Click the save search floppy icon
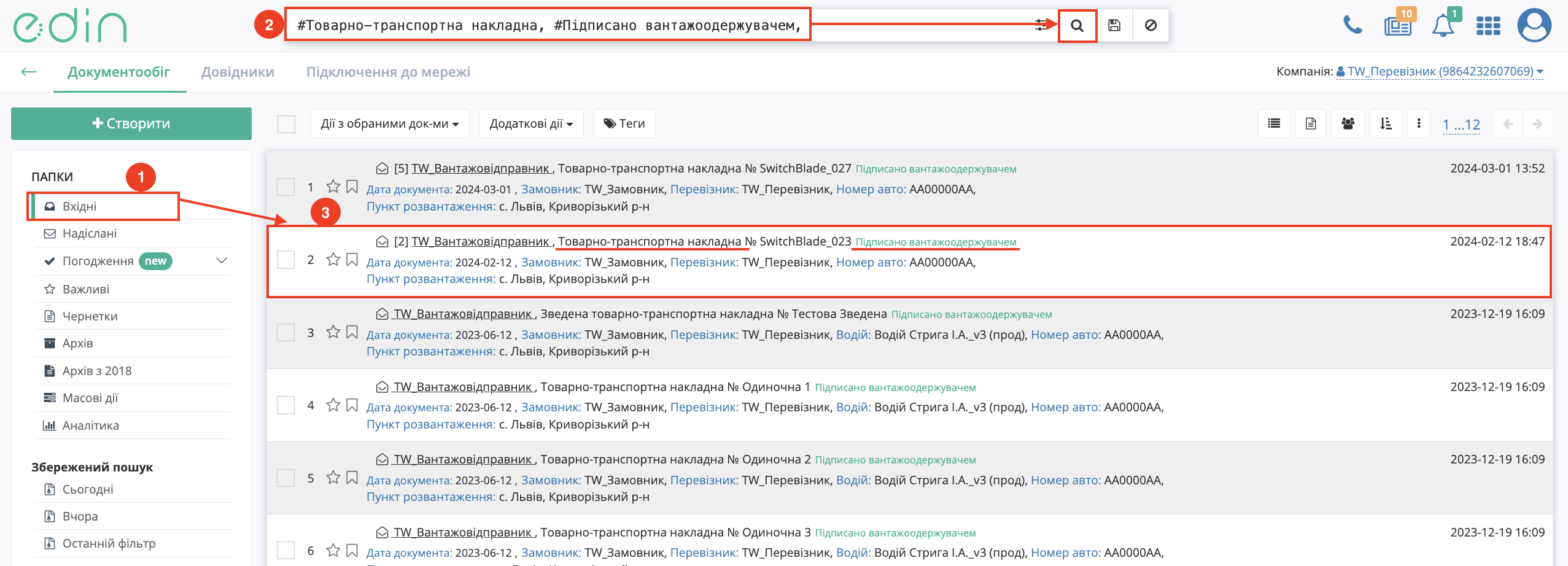This screenshot has height=566, width=1568. (1114, 26)
